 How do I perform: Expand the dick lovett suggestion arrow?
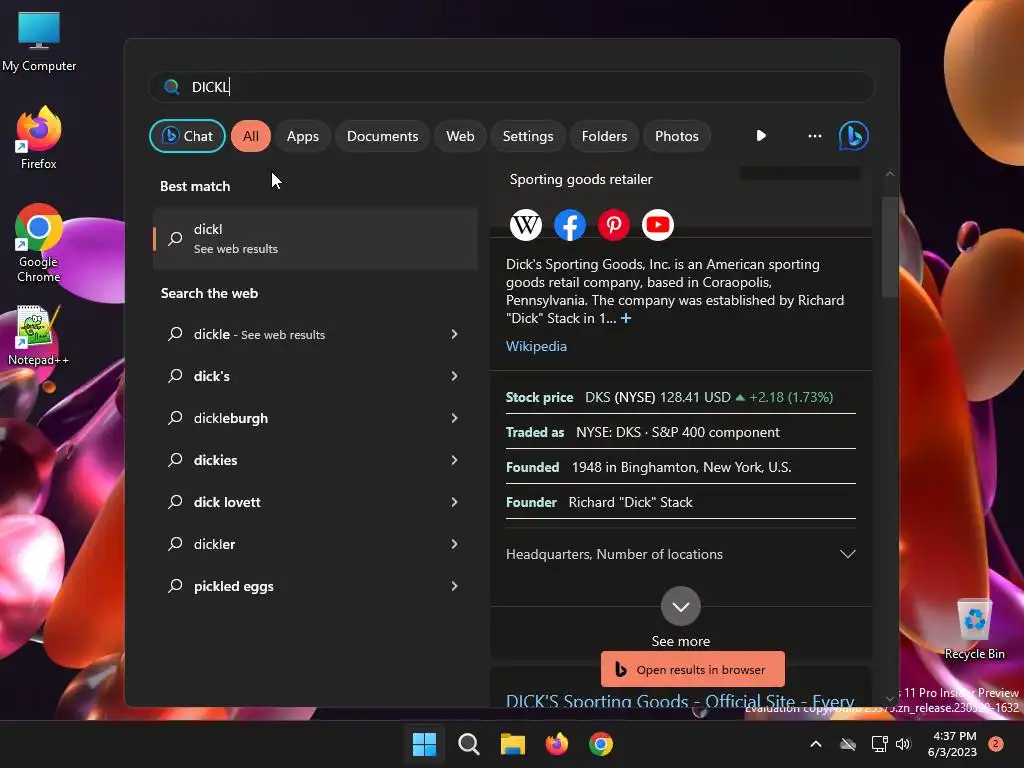pyautogui.click(x=455, y=502)
